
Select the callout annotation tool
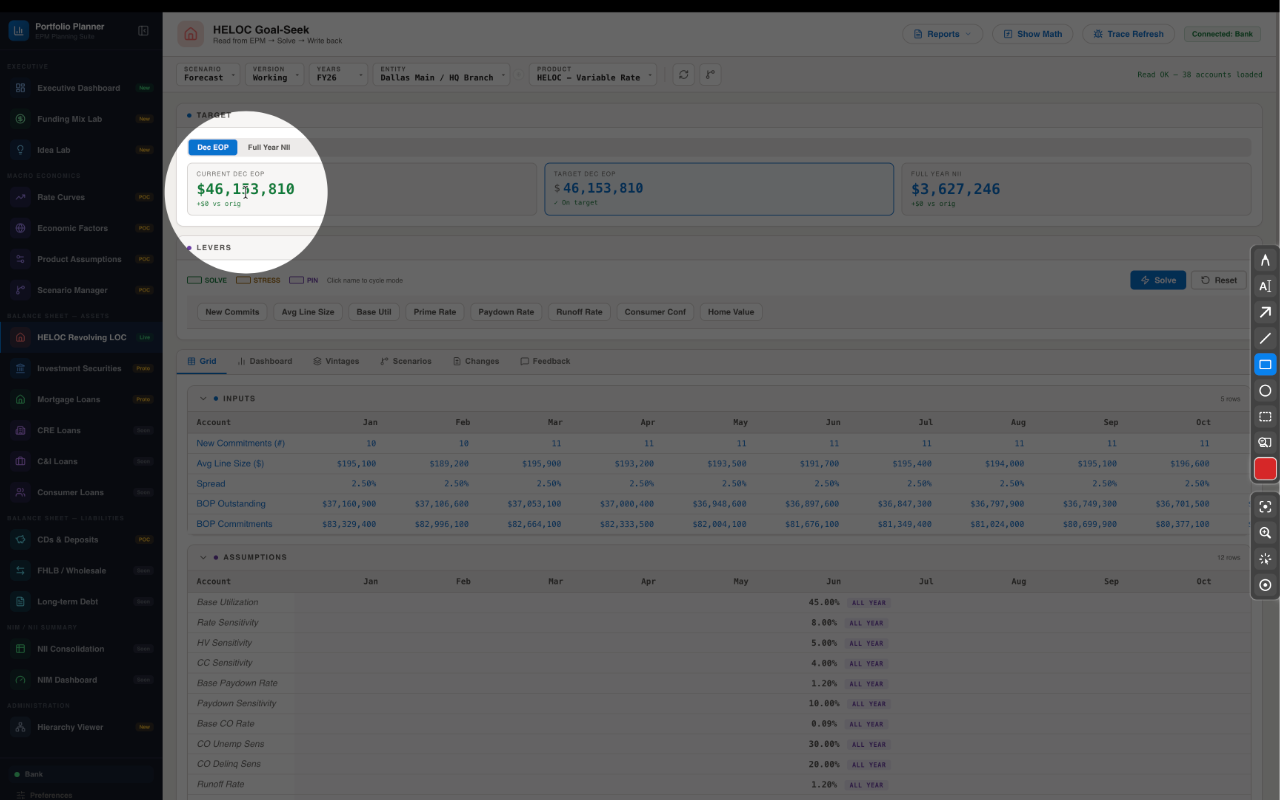click(1265, 442)
